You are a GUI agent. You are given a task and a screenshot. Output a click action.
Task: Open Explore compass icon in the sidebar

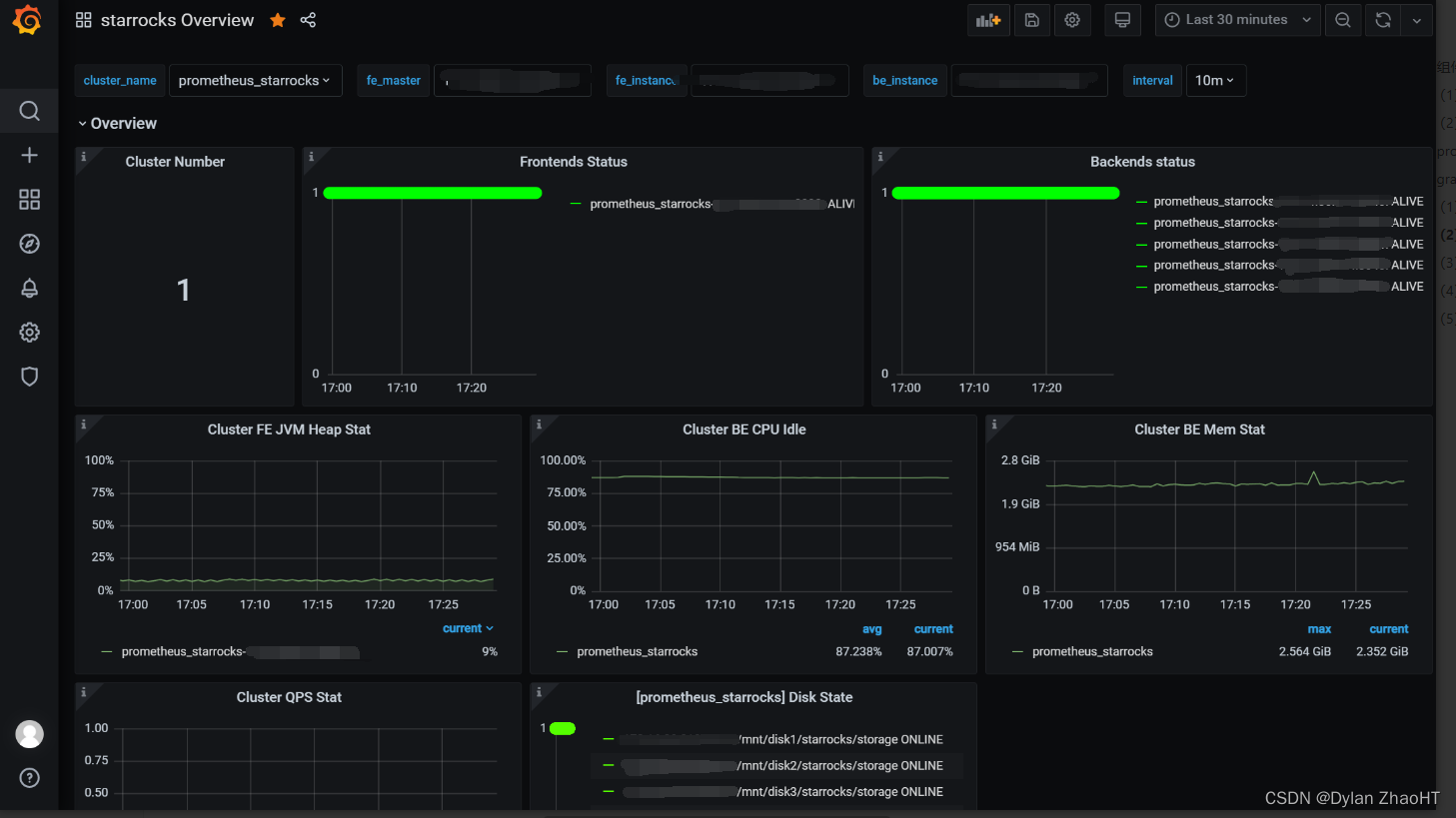29,244
